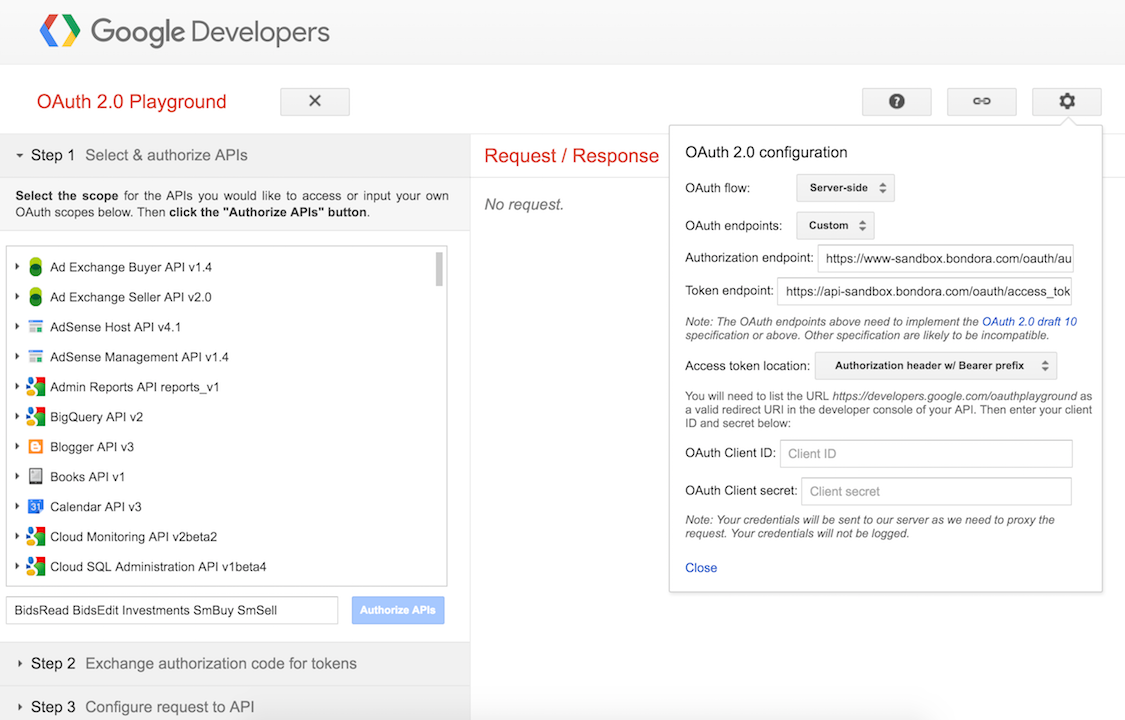
Task: Open help via the question mark icon
Action: [x=897, y=102]
